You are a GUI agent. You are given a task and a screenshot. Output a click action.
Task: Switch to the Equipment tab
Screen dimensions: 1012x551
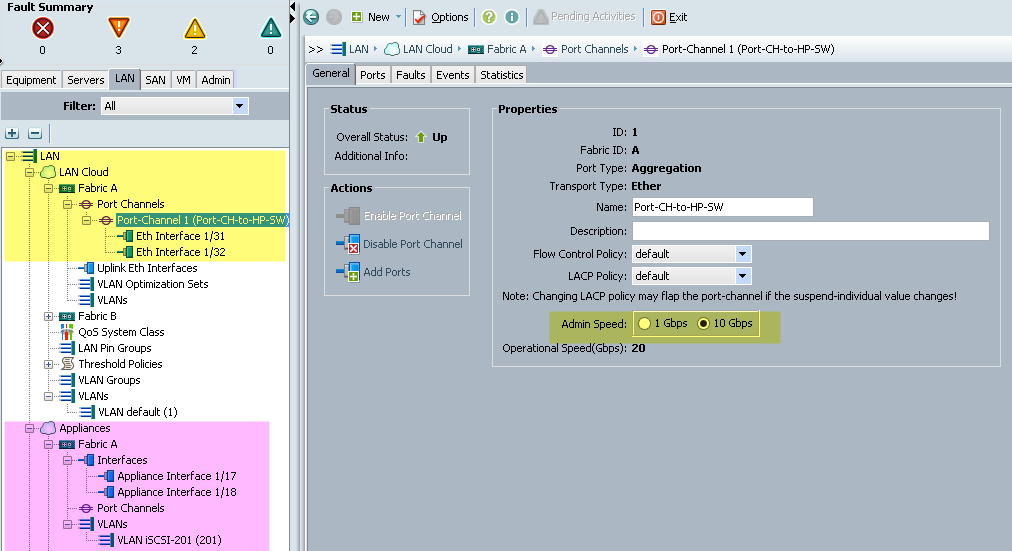tap(31, 80)
